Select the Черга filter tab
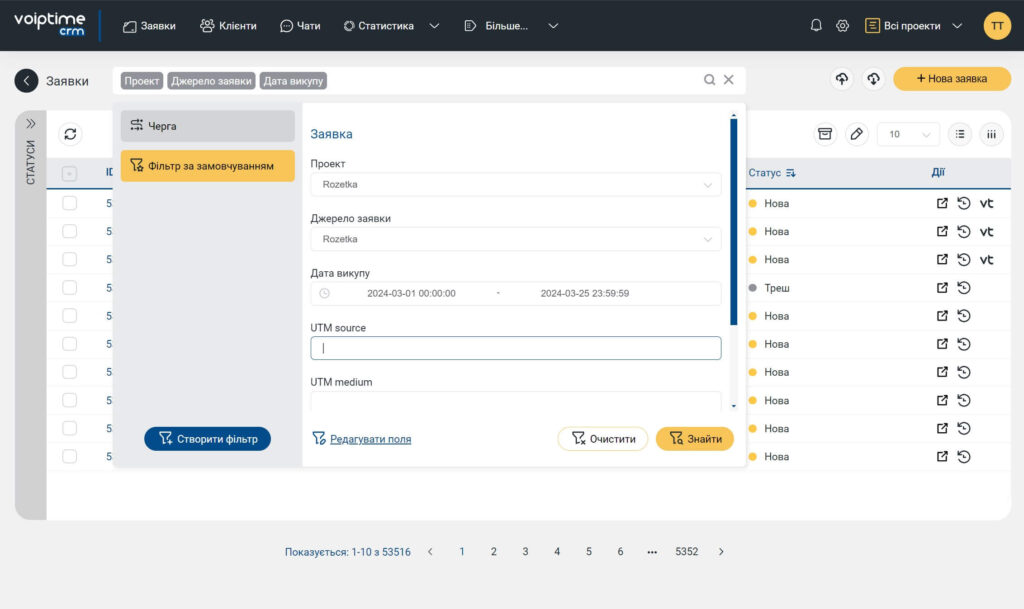Screen dimensions: 1024x609 [208, 126]
